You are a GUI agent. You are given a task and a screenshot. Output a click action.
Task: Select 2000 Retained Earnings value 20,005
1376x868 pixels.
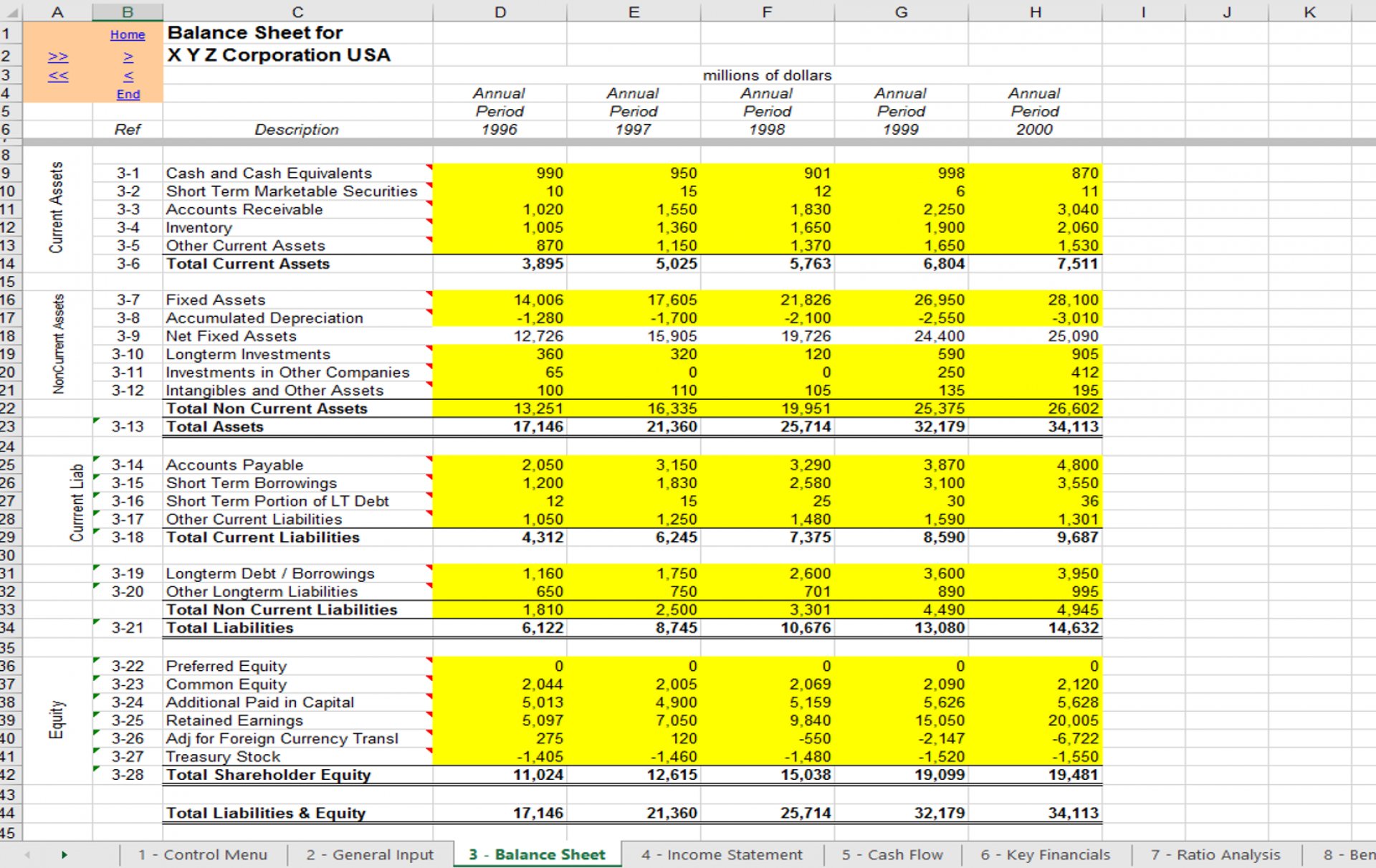coord(1035,720)
